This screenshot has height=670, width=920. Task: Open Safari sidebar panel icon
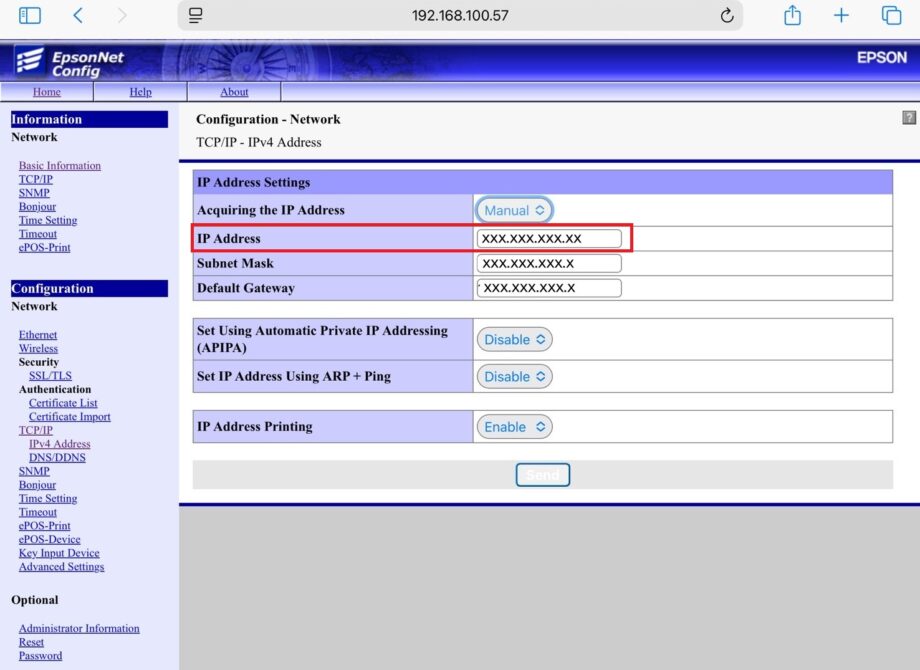tap(30, 15)
